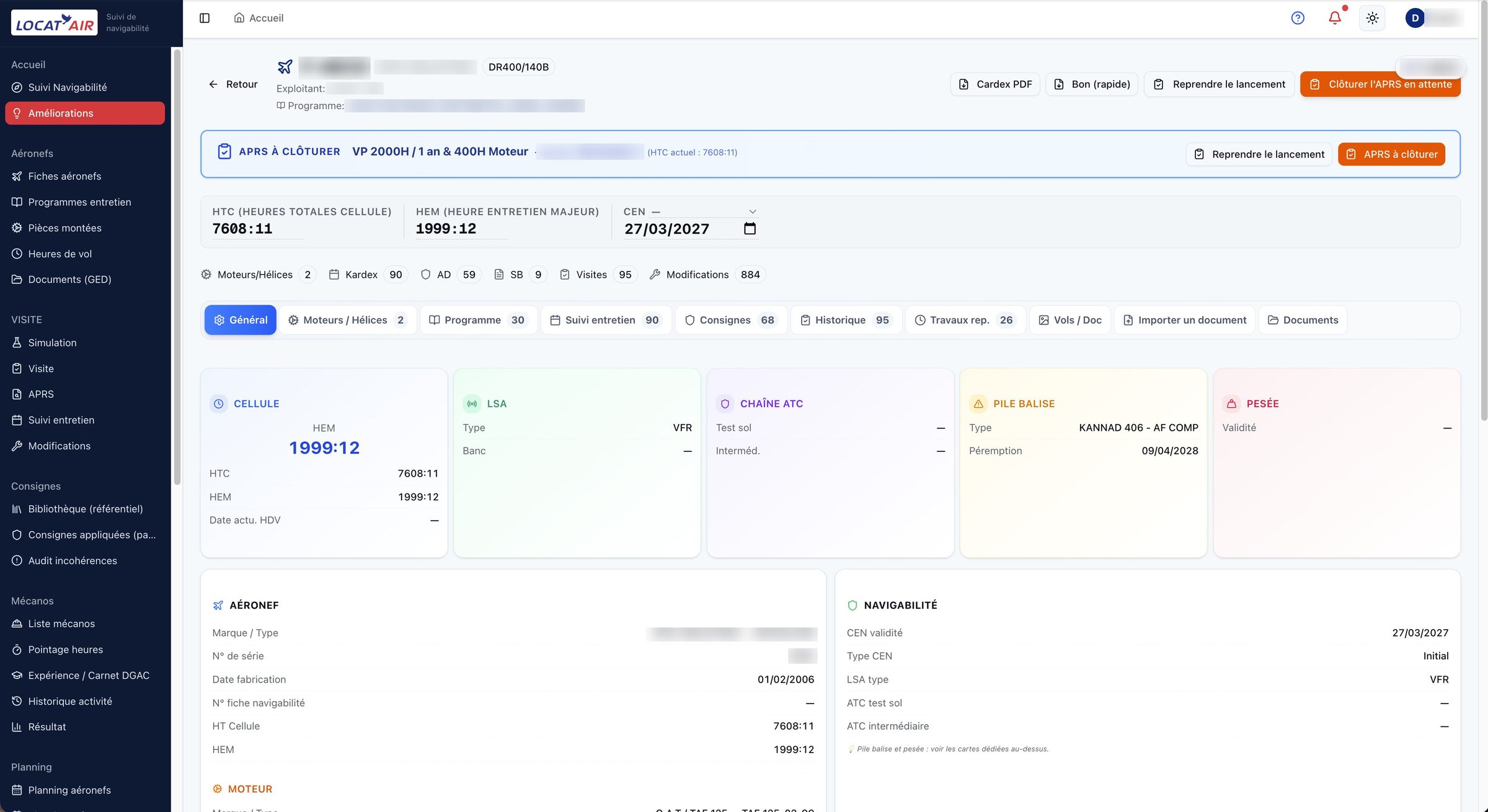Switch to the Moteurs / Hélices tab
This screenshot has height=812, width=1488.
347,320
